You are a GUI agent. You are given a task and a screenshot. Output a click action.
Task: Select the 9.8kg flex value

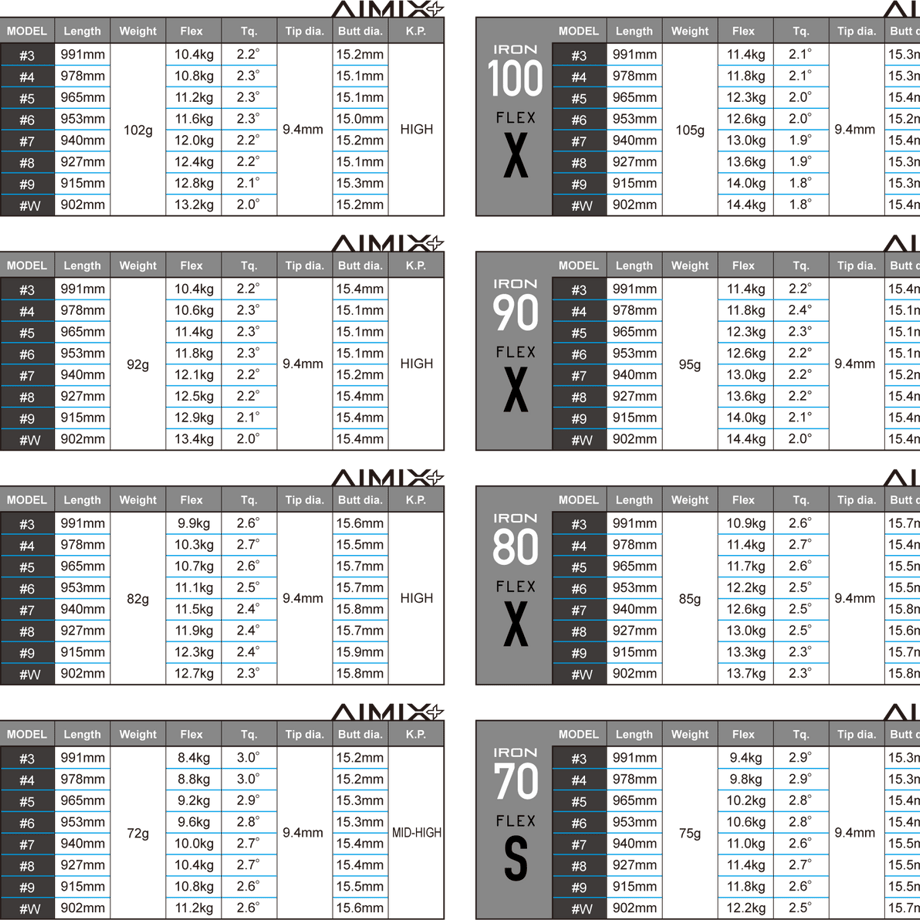coord(746,779)
